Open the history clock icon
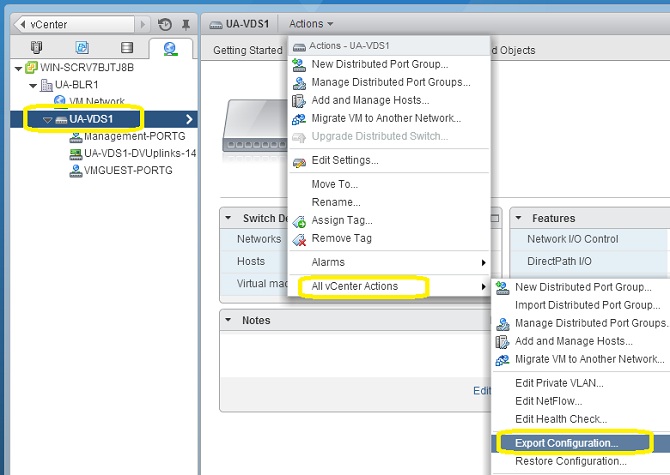 165,24
